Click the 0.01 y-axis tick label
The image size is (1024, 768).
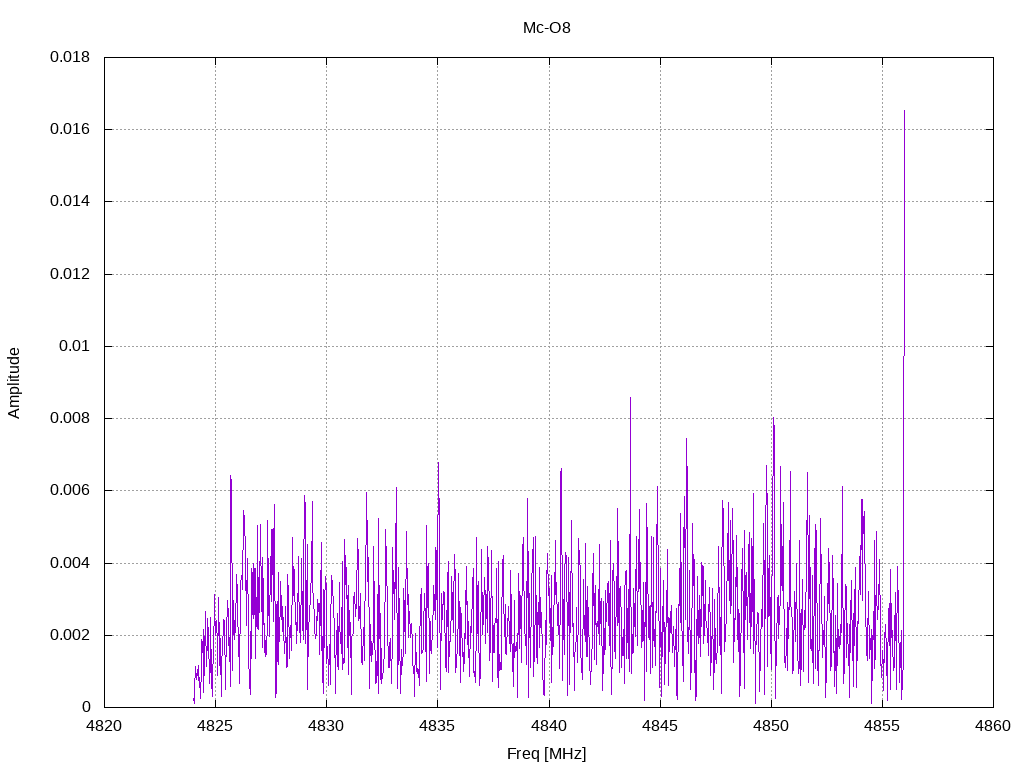click(x=74, y=346)
